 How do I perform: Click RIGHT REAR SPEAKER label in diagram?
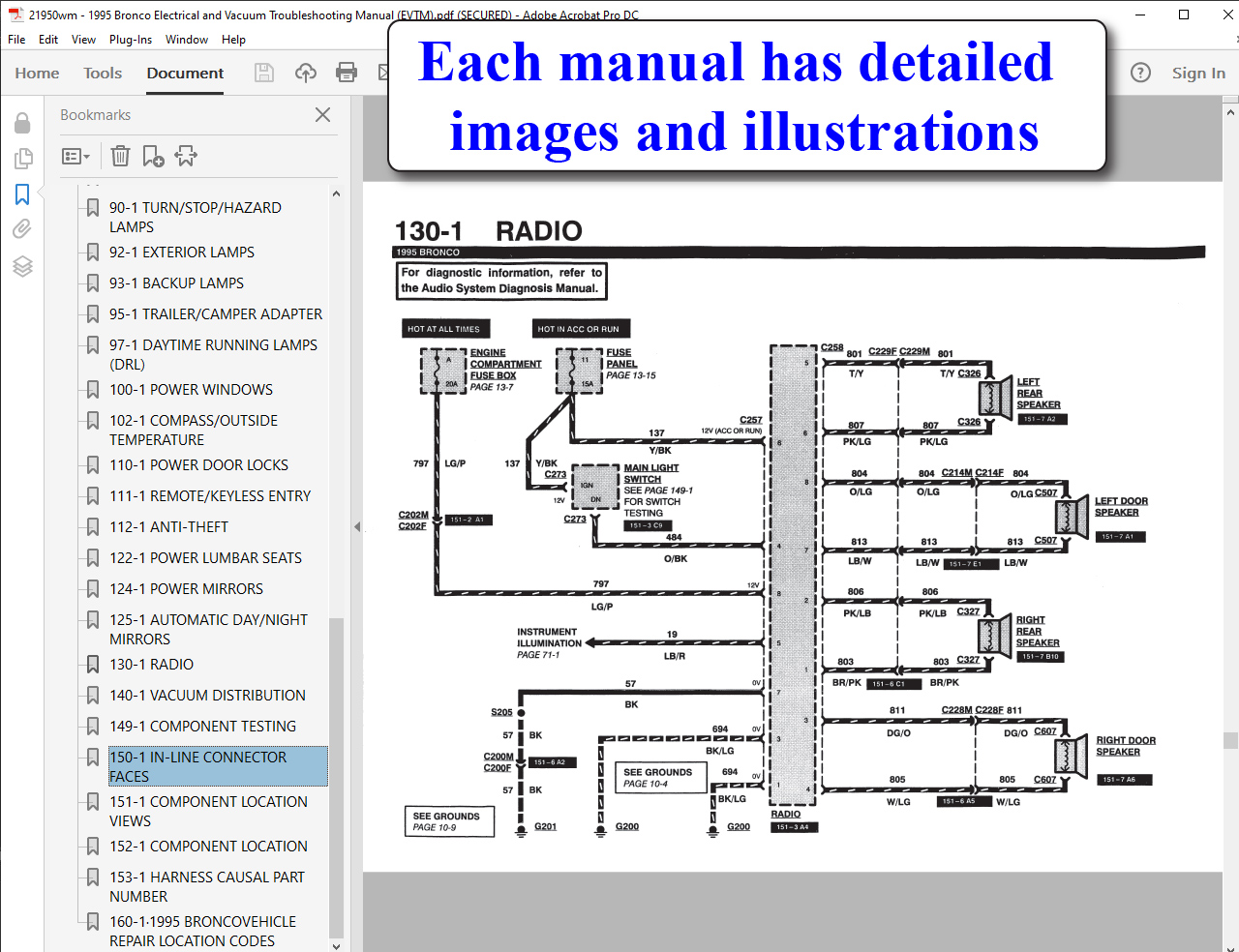coord(1038,631)
